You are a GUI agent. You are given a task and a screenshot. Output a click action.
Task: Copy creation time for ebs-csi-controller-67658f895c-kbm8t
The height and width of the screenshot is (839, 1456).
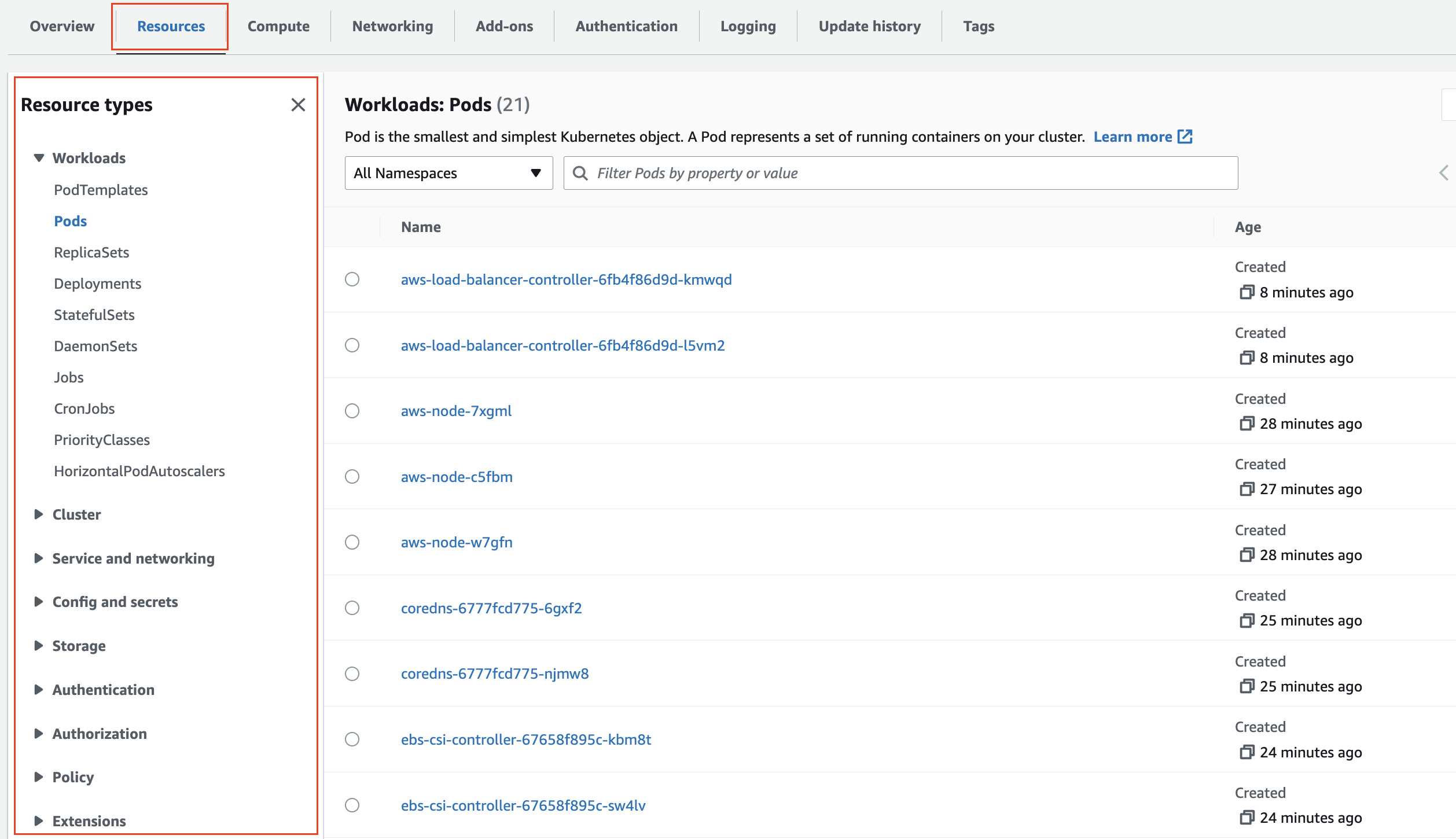1247,752
